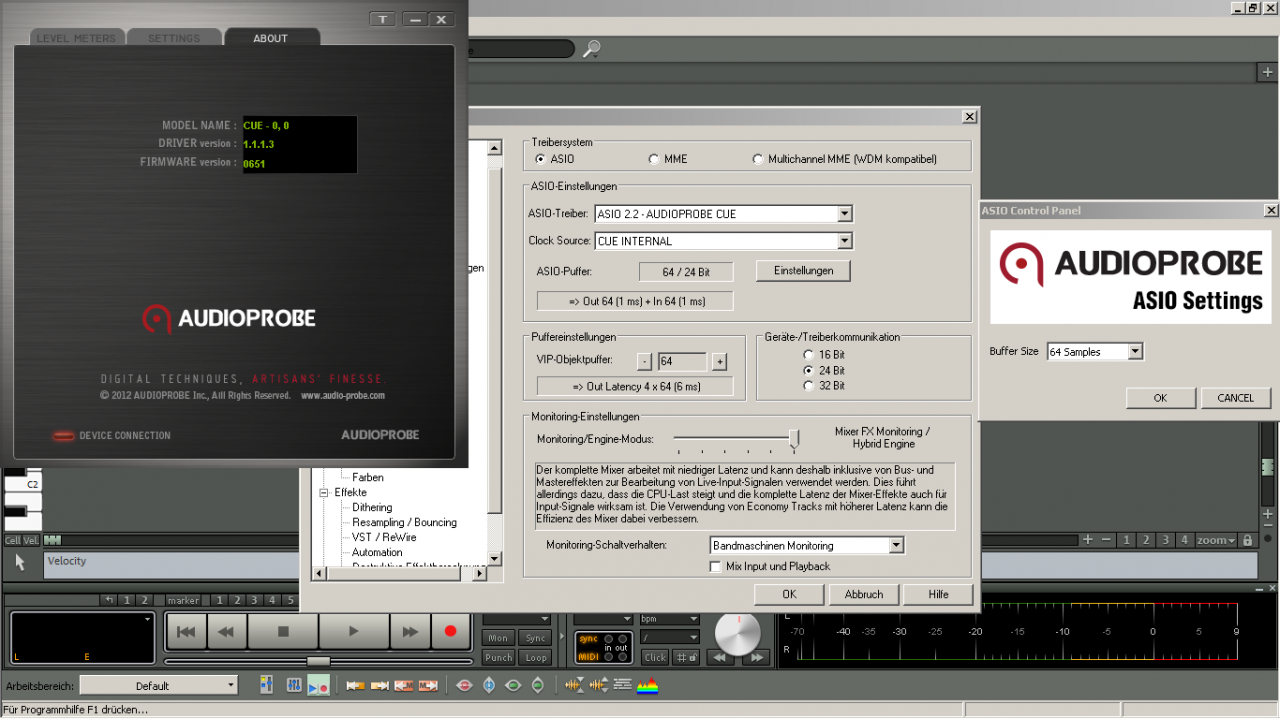Click the Audioprobe website link
This screenshot has height=719, width=1280.
coord(343,395)
